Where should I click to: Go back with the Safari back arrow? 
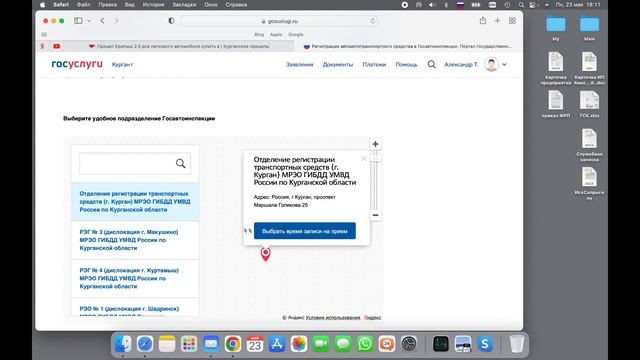[x=102, y=21]
